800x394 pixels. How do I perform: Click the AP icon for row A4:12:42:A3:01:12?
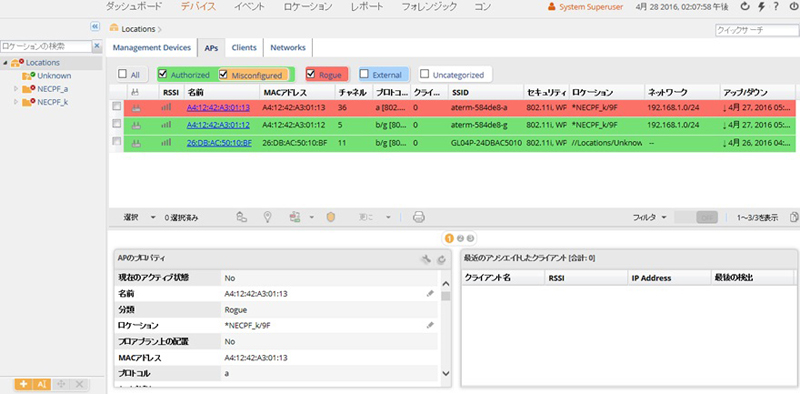136,125
